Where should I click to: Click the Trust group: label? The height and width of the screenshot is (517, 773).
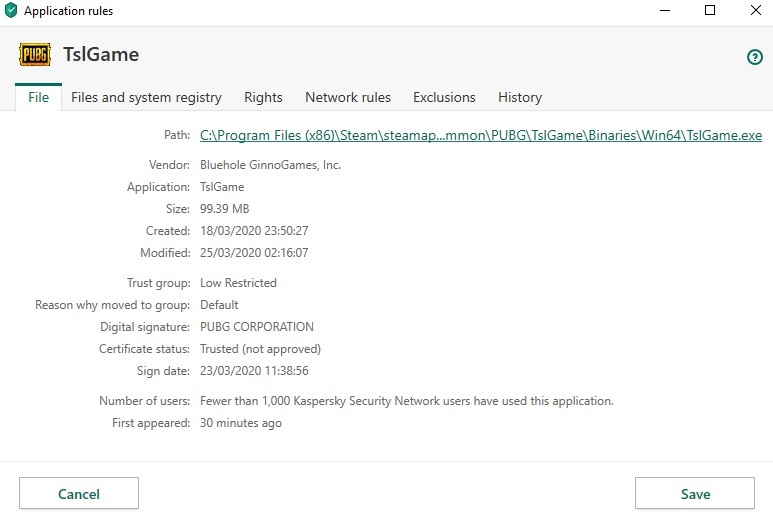click(x=158, y=283)
